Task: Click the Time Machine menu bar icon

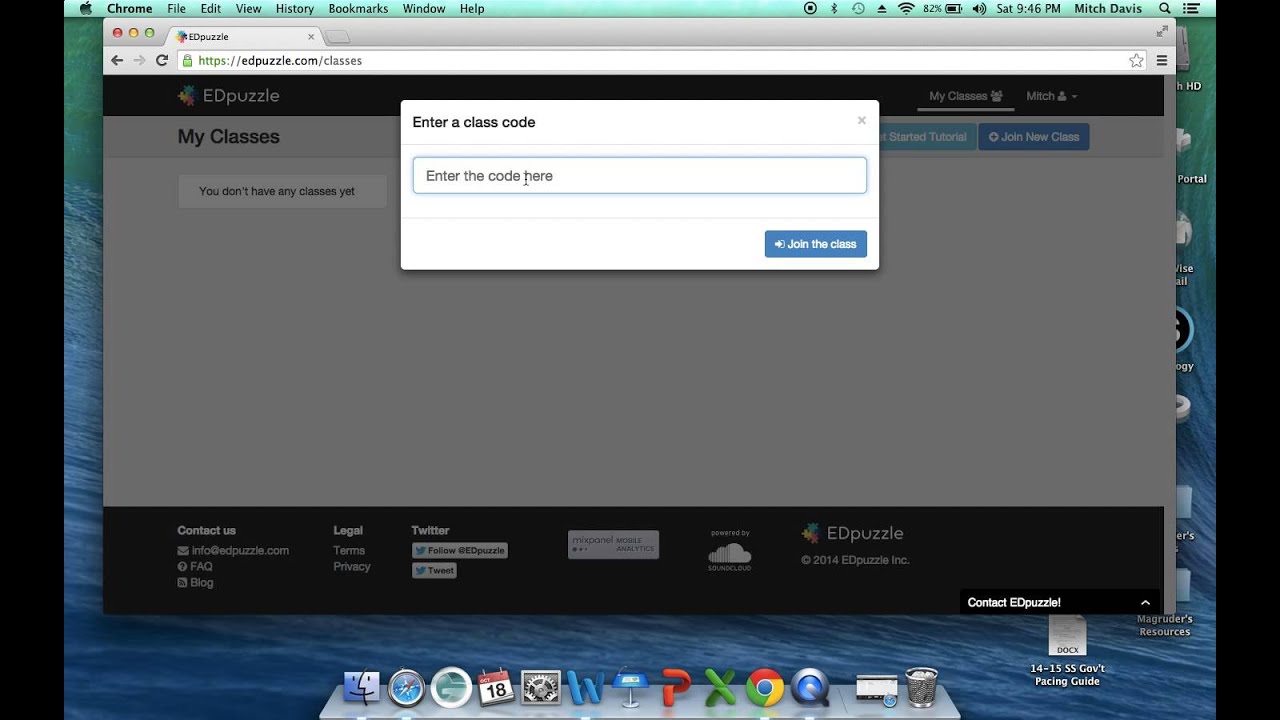Action: point(858,8)
